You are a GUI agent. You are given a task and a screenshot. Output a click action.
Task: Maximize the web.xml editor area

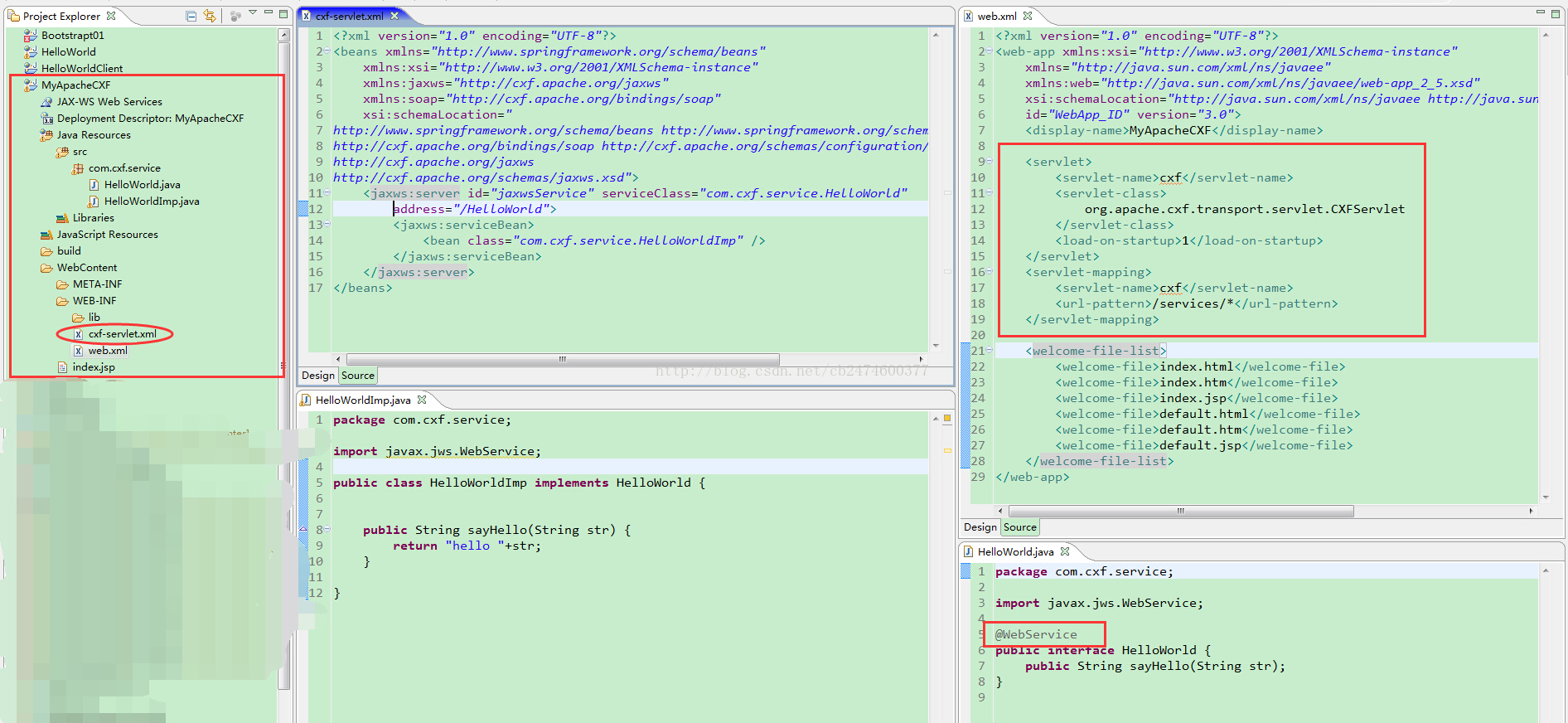(1556, 14)
